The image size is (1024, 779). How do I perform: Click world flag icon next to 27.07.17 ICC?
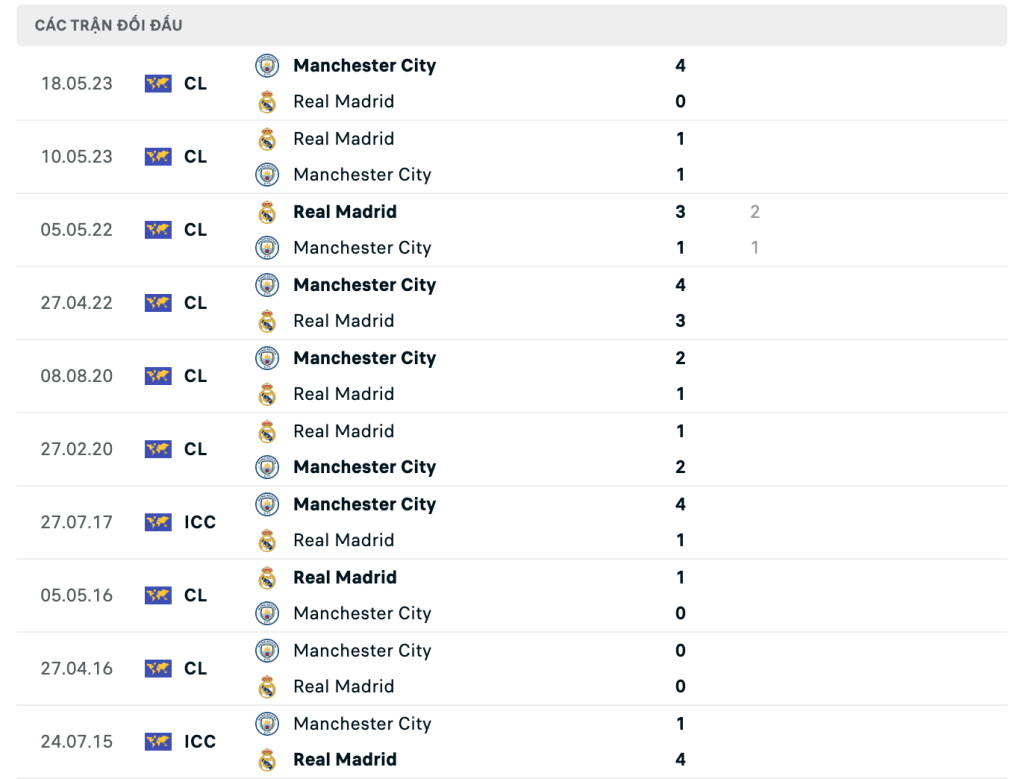158,522
